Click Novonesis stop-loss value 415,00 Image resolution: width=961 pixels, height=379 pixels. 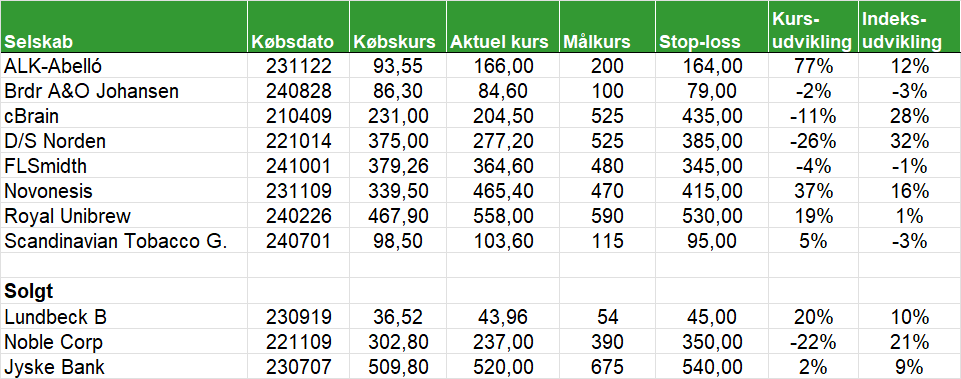710,191
